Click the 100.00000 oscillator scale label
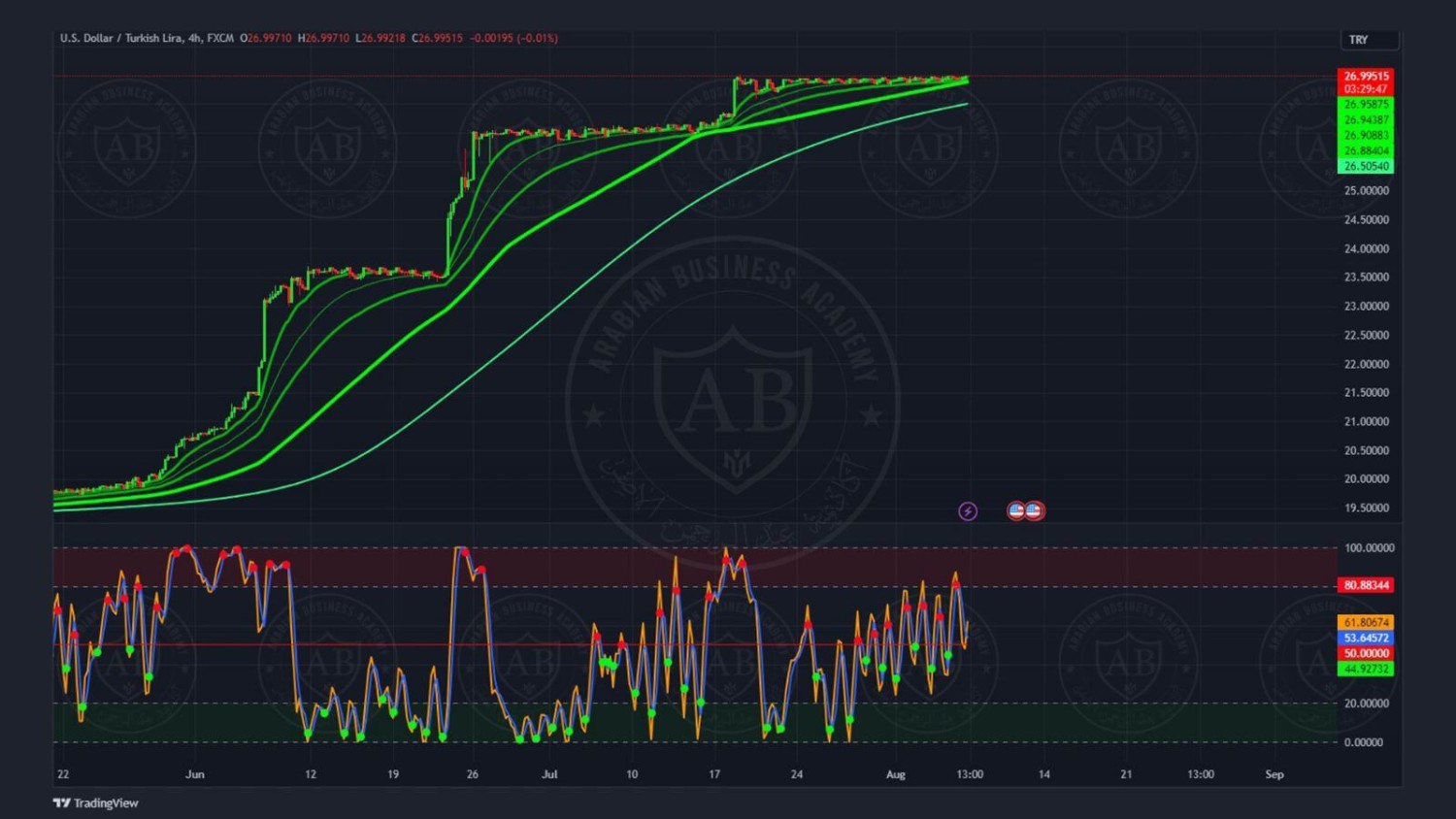This screenshot has height=819, width=1456. coord(1369,547)
